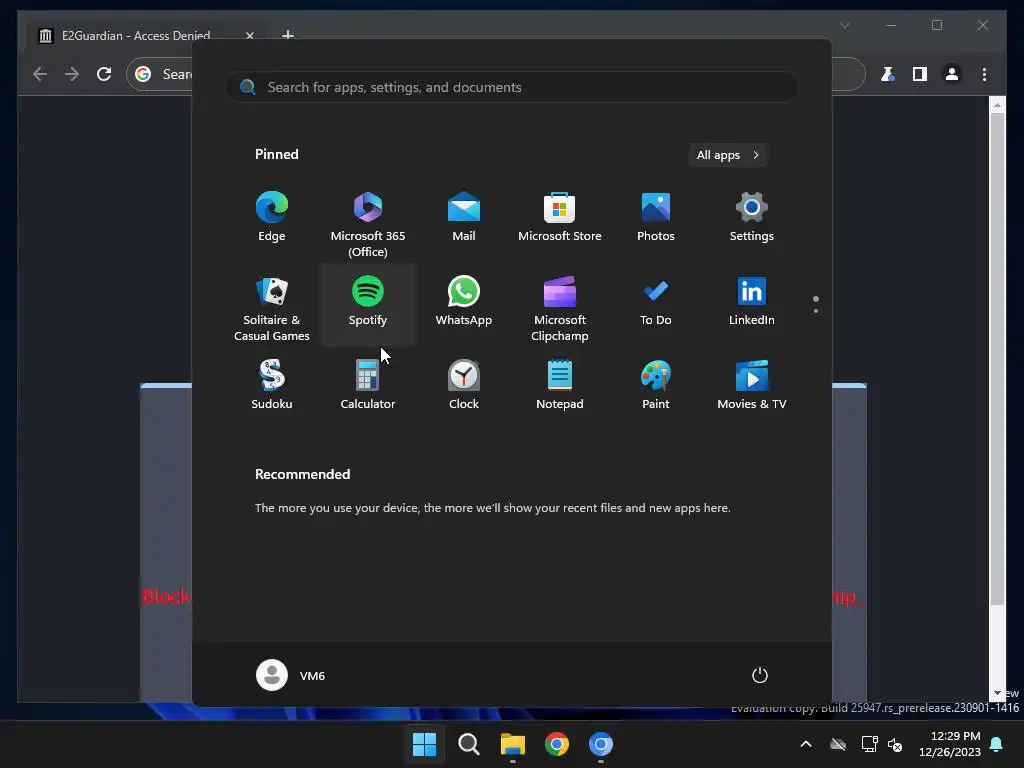Show hidden system tray icons

[x=806, y=744]
